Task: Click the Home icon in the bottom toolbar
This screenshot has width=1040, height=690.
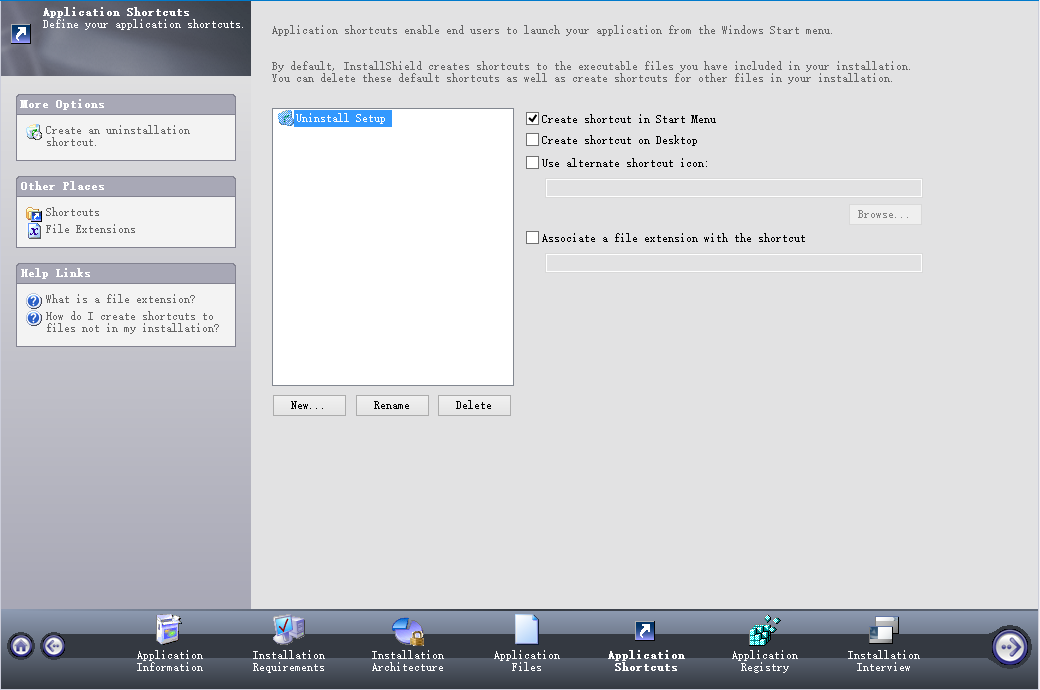Action: pos(20,646)
